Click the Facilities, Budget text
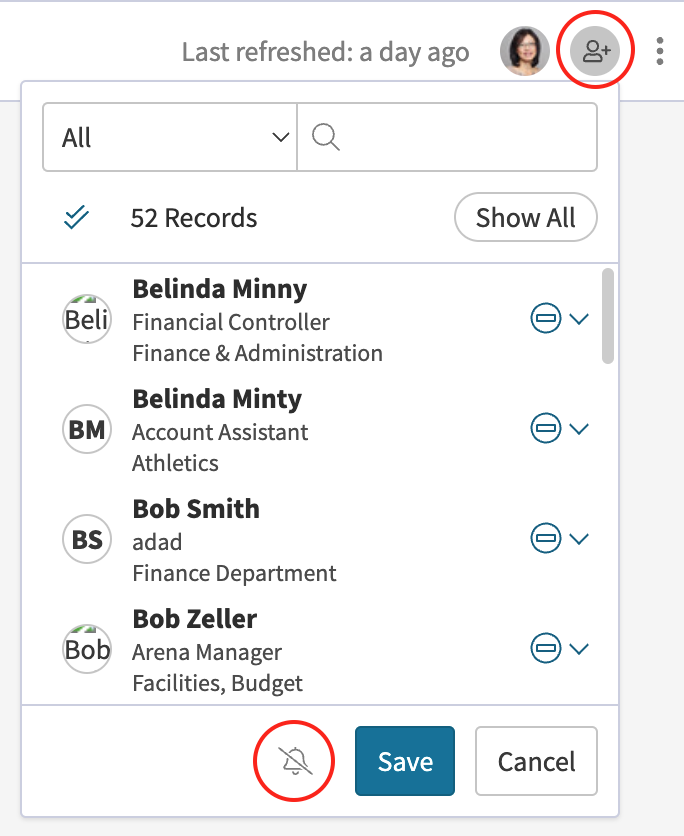The height and width of the screenshot is (836, 684). click(218, 684)
